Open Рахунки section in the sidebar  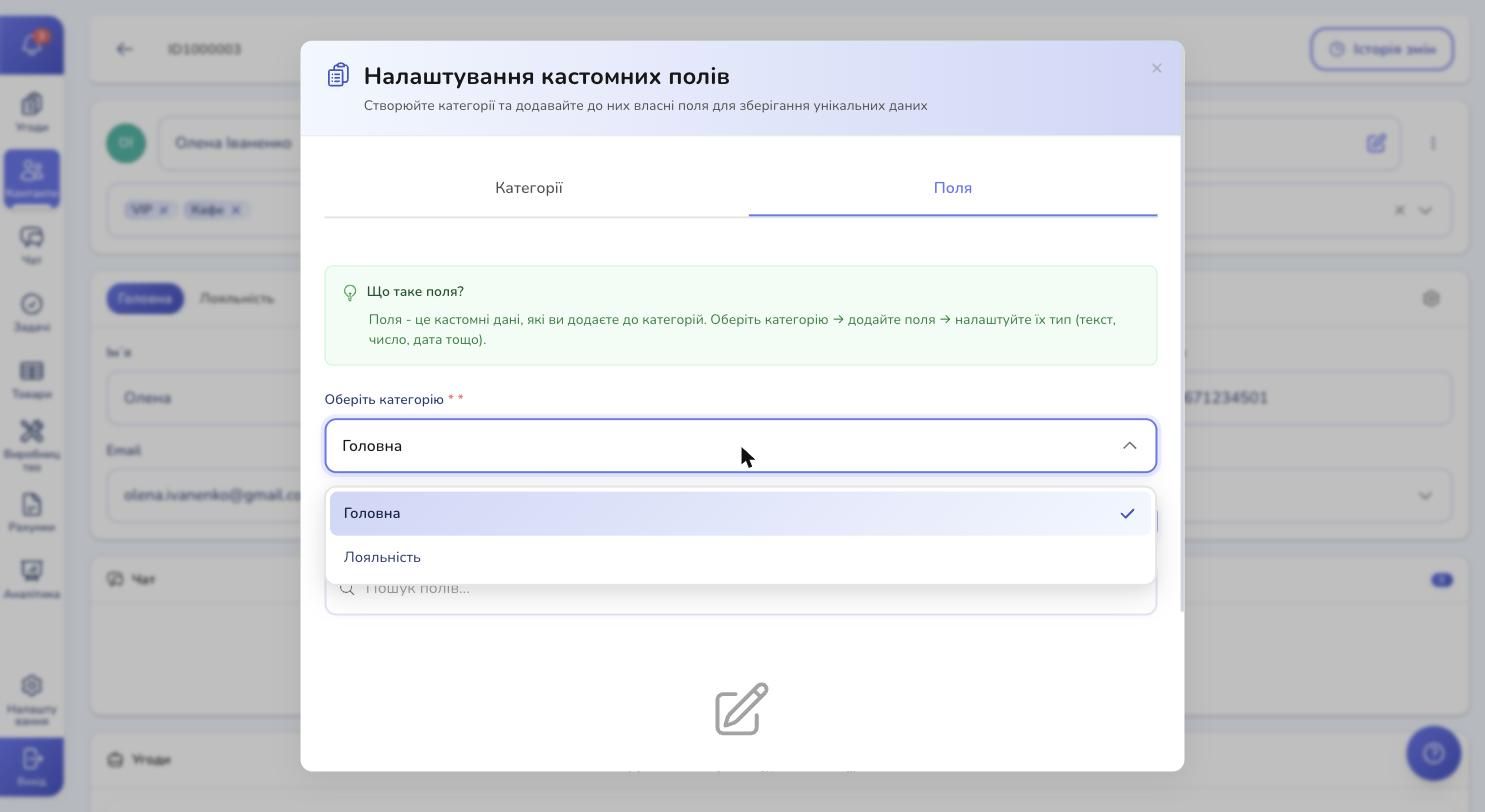(x=31, y=512)
